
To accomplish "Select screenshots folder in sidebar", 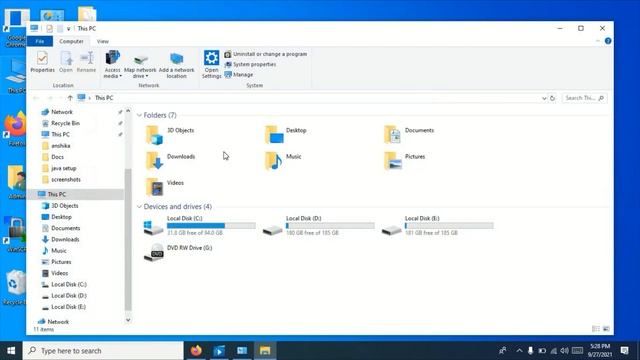I will [x=66, y=180].
